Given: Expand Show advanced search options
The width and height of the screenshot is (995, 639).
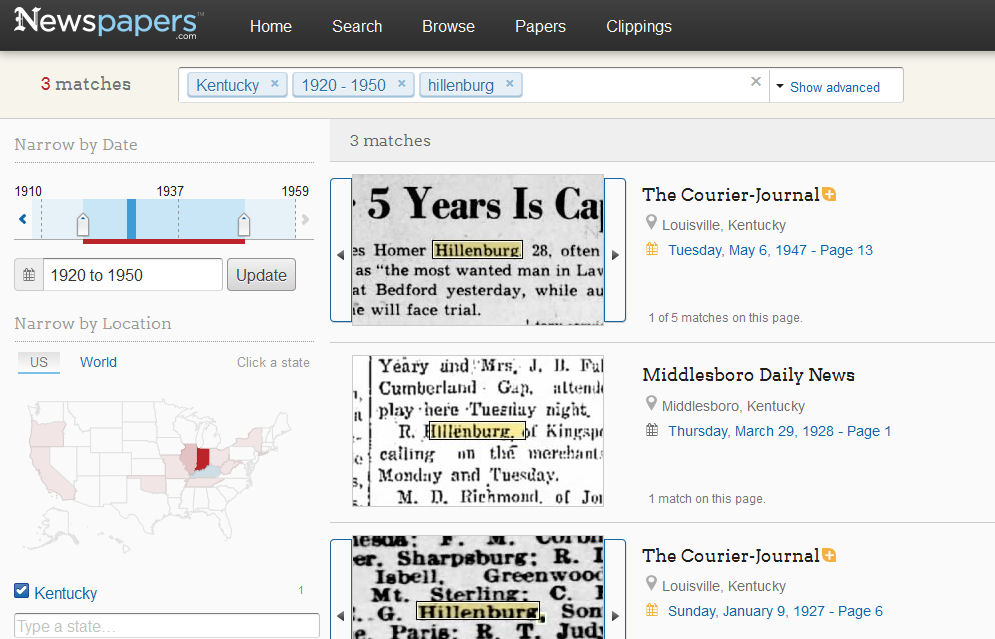Looking at the screenshot, I should (828, 87).
